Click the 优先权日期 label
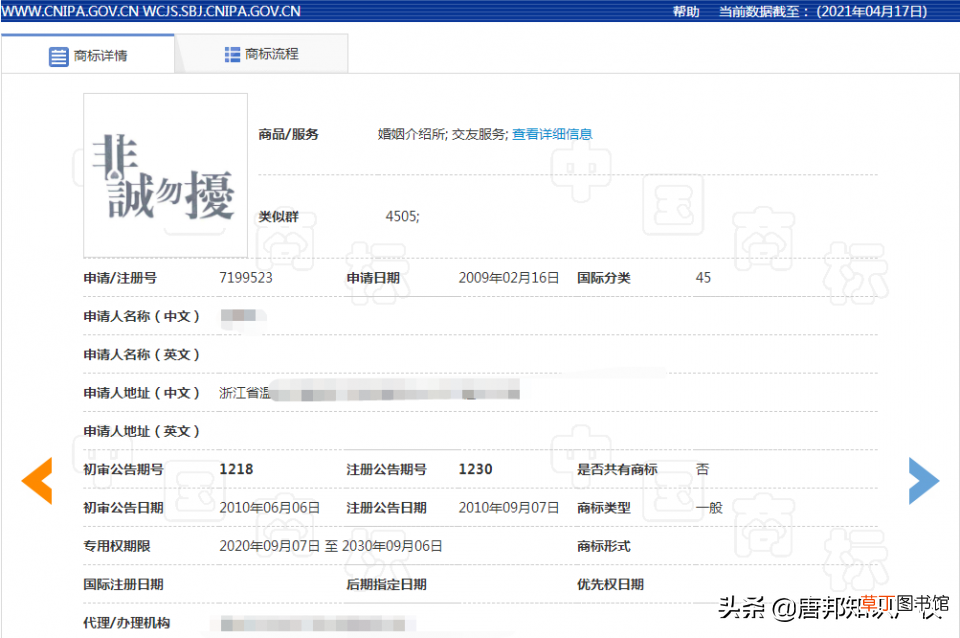Image resolution: width=960 pixels, height=638 pixels. pyautogui.click(x=610, y=584)
